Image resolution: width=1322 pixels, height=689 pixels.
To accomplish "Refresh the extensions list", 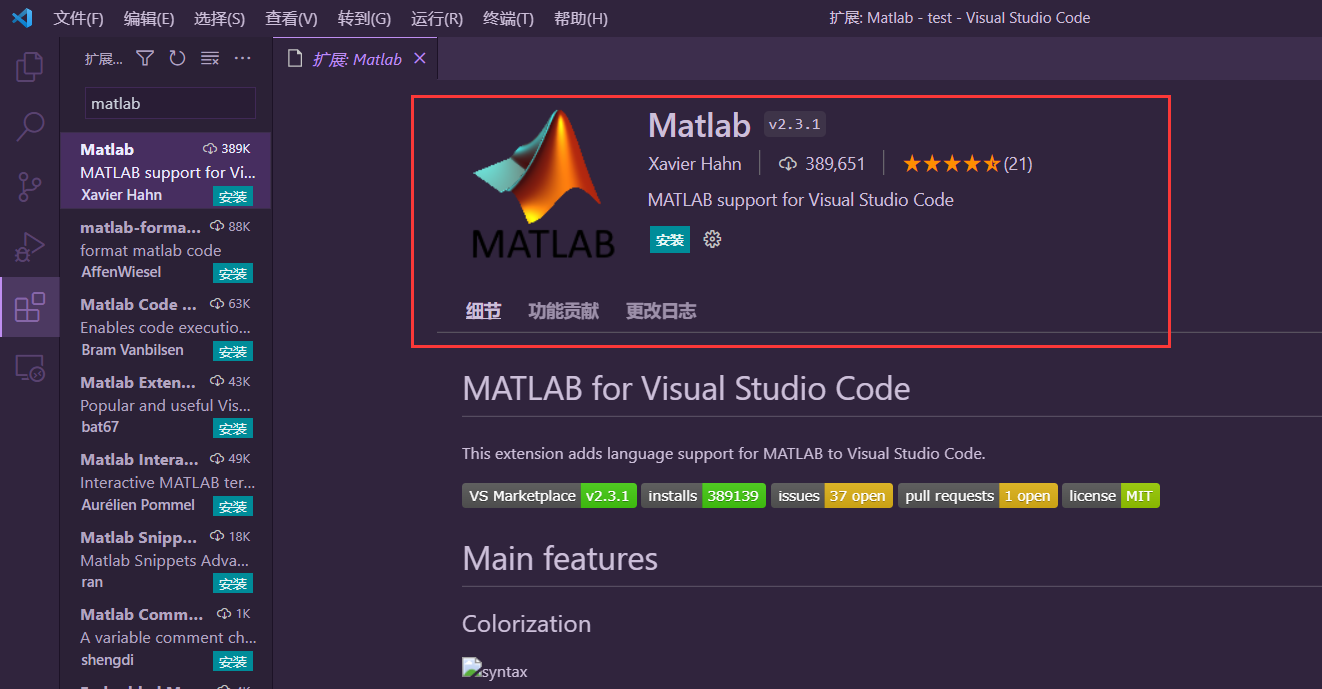I will 177,59.
